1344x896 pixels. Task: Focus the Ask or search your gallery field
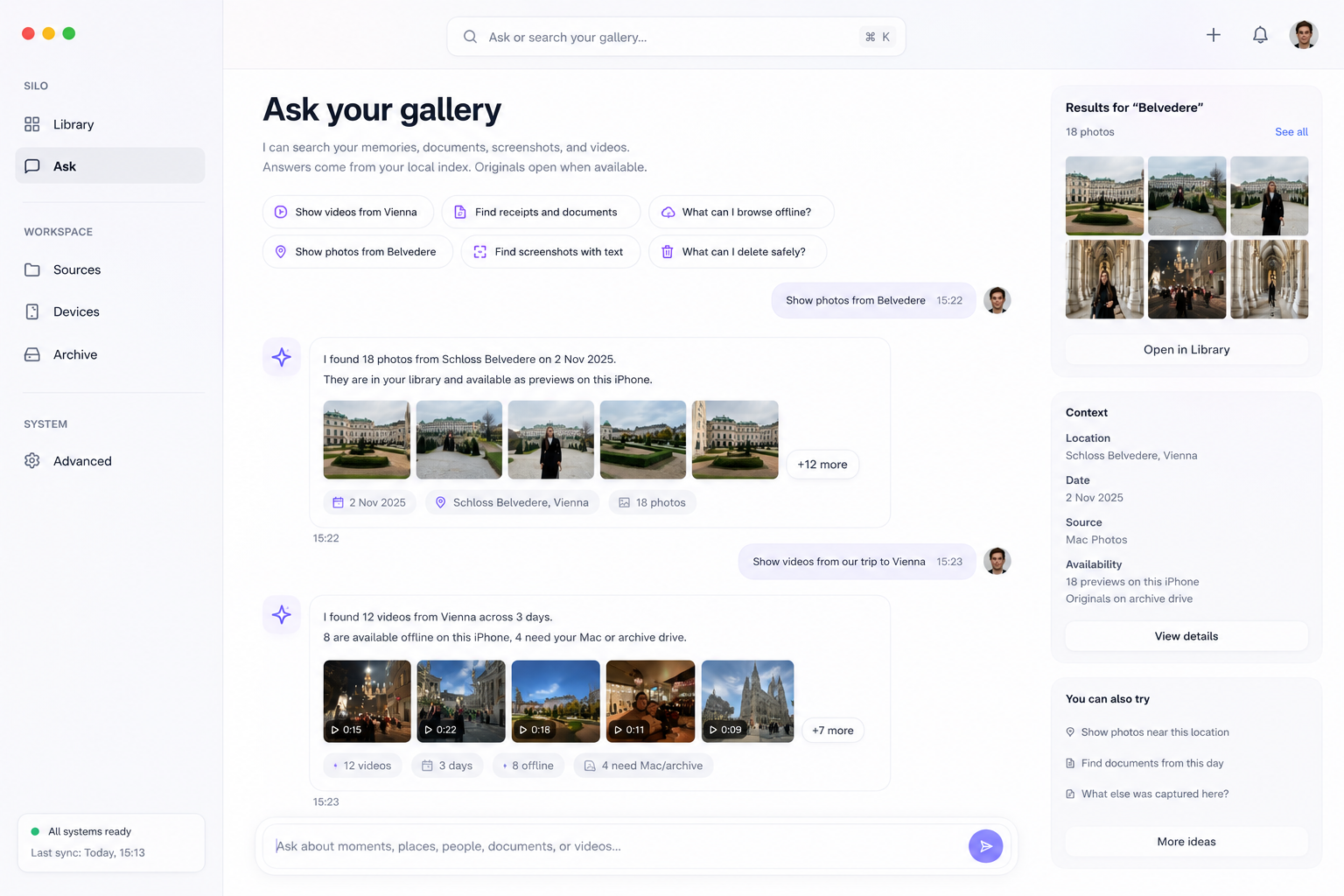(x=675, y=37)
